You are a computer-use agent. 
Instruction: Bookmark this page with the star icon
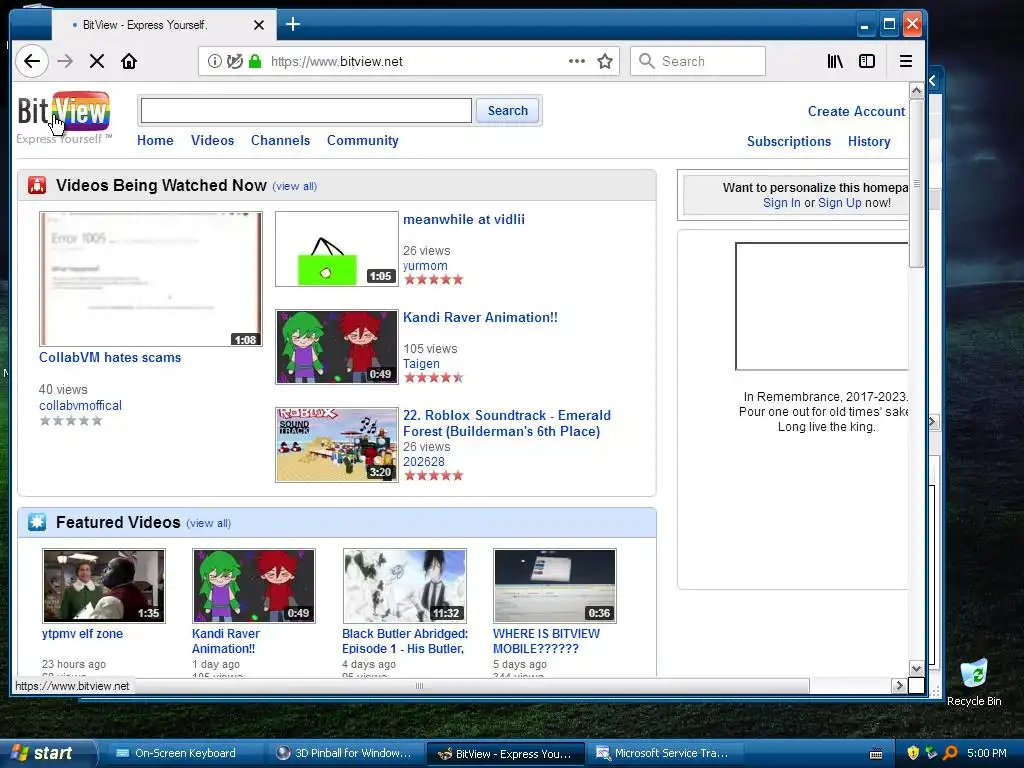point(605,61)
